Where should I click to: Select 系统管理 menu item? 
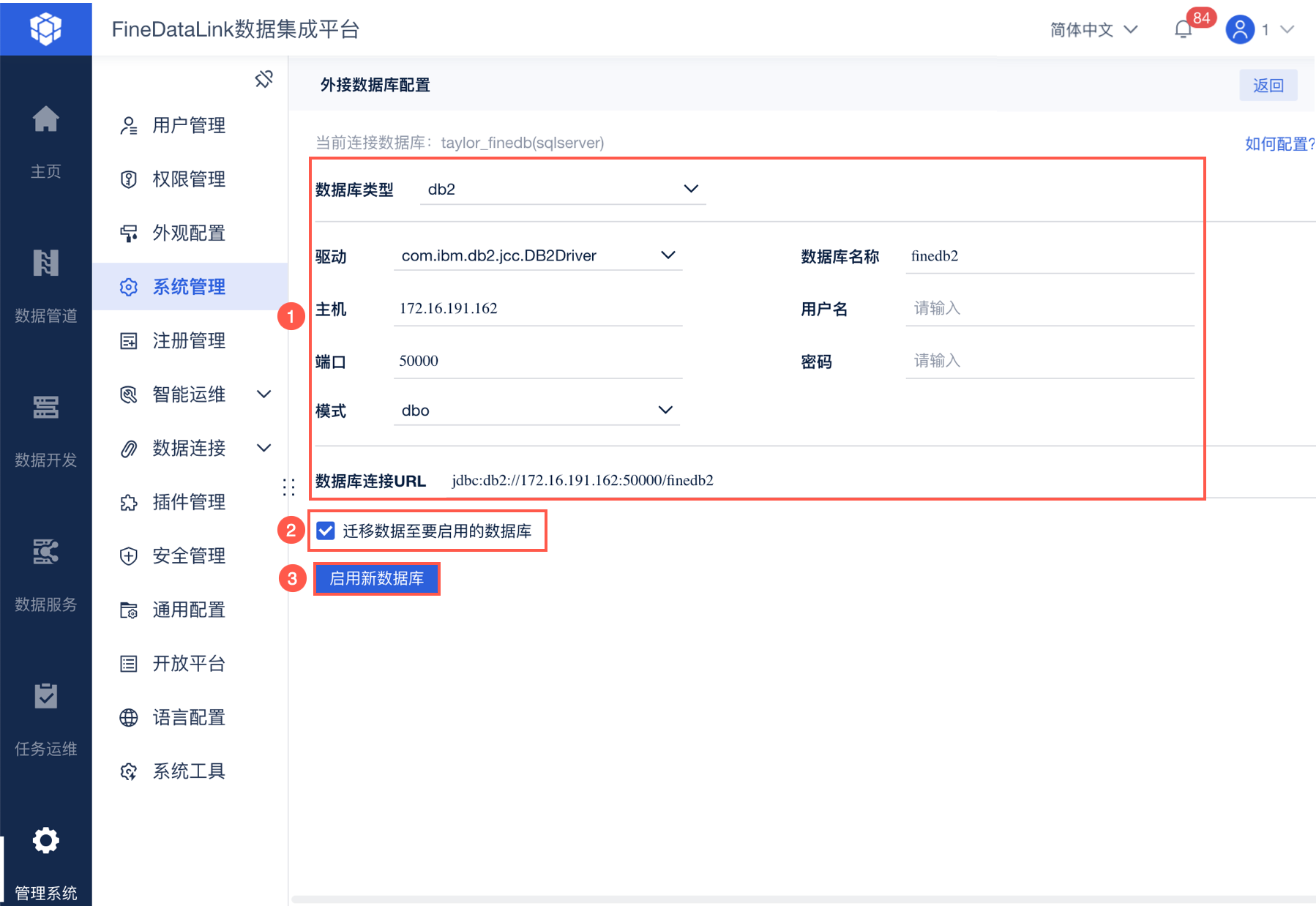click(x=190, y=287)
